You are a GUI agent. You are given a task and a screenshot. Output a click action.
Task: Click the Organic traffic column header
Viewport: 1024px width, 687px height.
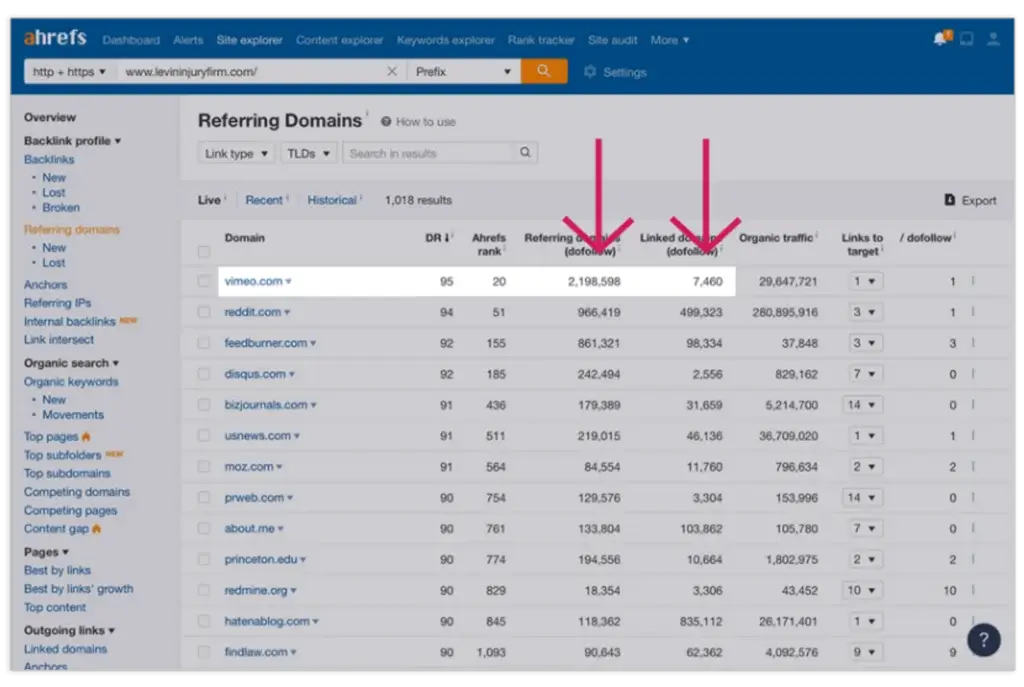(776, 238)
